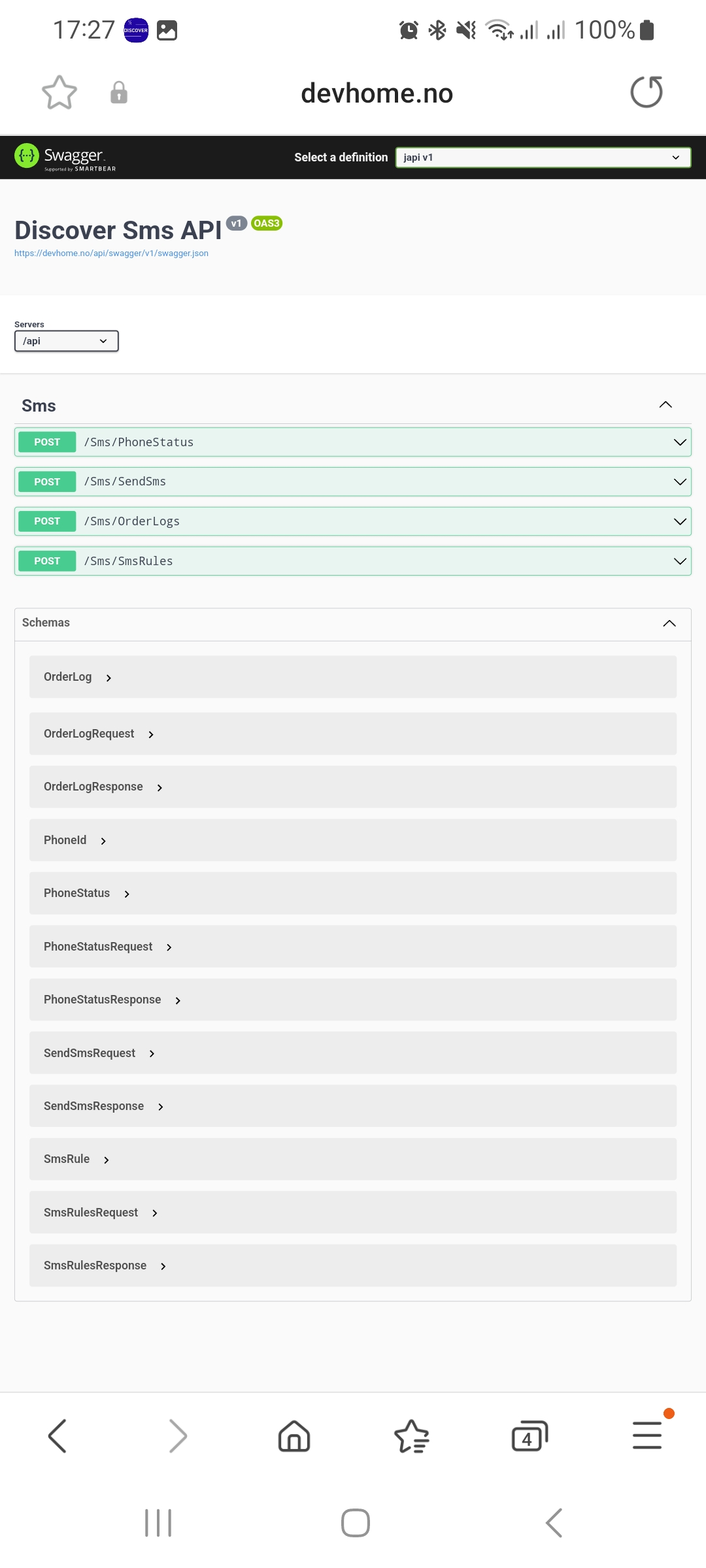Tap the bookmark star icon beside the address
This screenshot has width=706, height=1568.
pyautogui.click(x=59, y=92)
